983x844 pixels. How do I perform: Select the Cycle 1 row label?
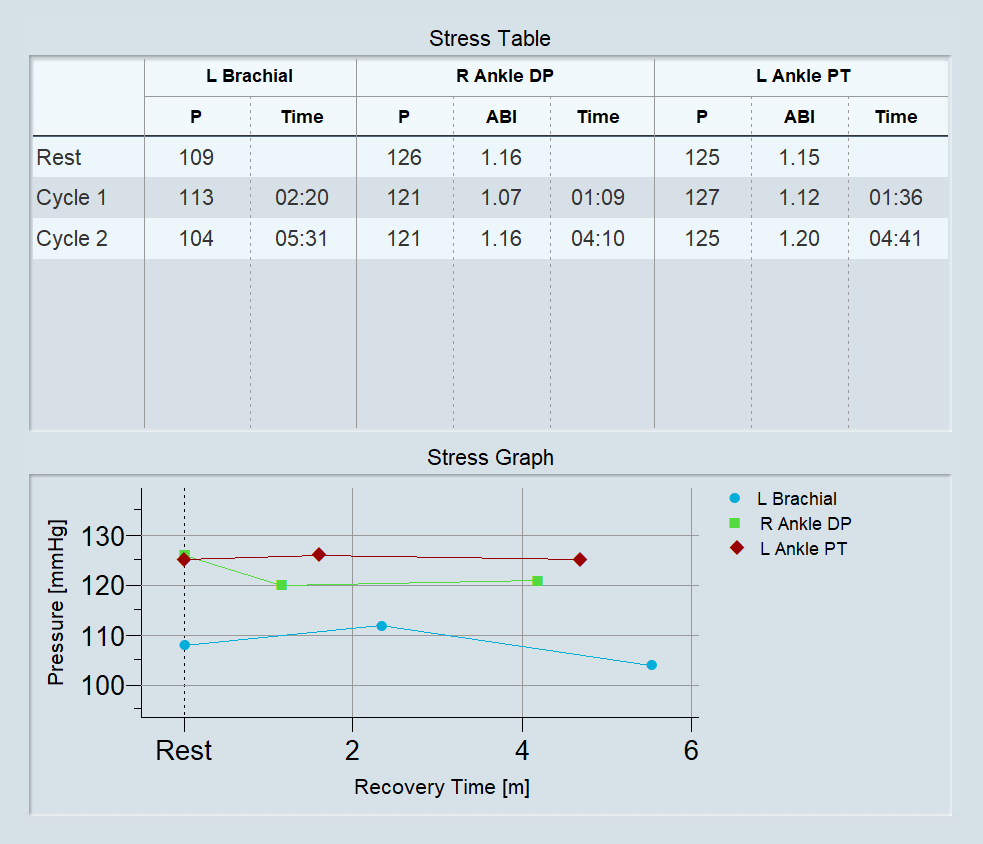click(x=71, y=198)
